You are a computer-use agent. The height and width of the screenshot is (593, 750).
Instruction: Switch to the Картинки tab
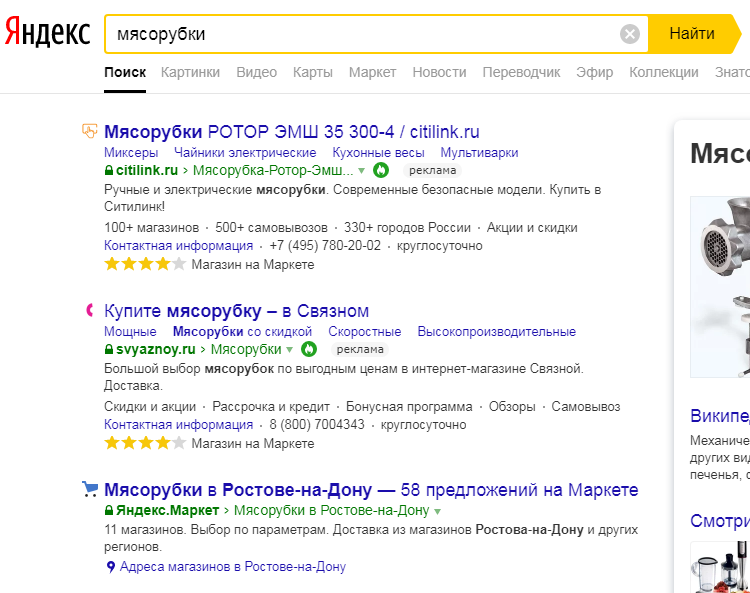click(190, 72)
